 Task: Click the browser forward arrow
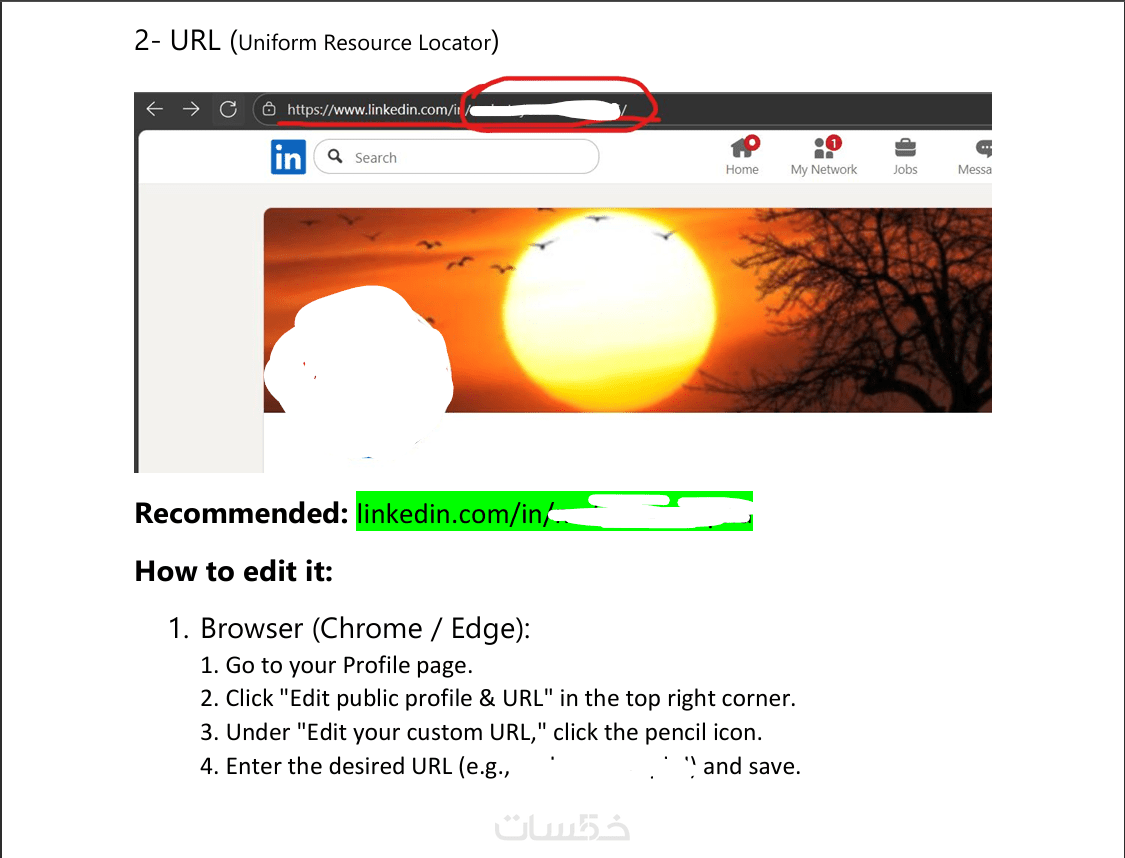pyautogui.click(x=191, y=109)
